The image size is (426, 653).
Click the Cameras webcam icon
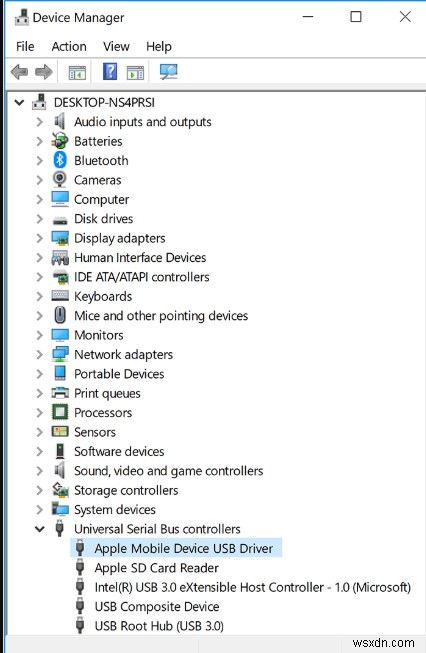click(60, 179)
